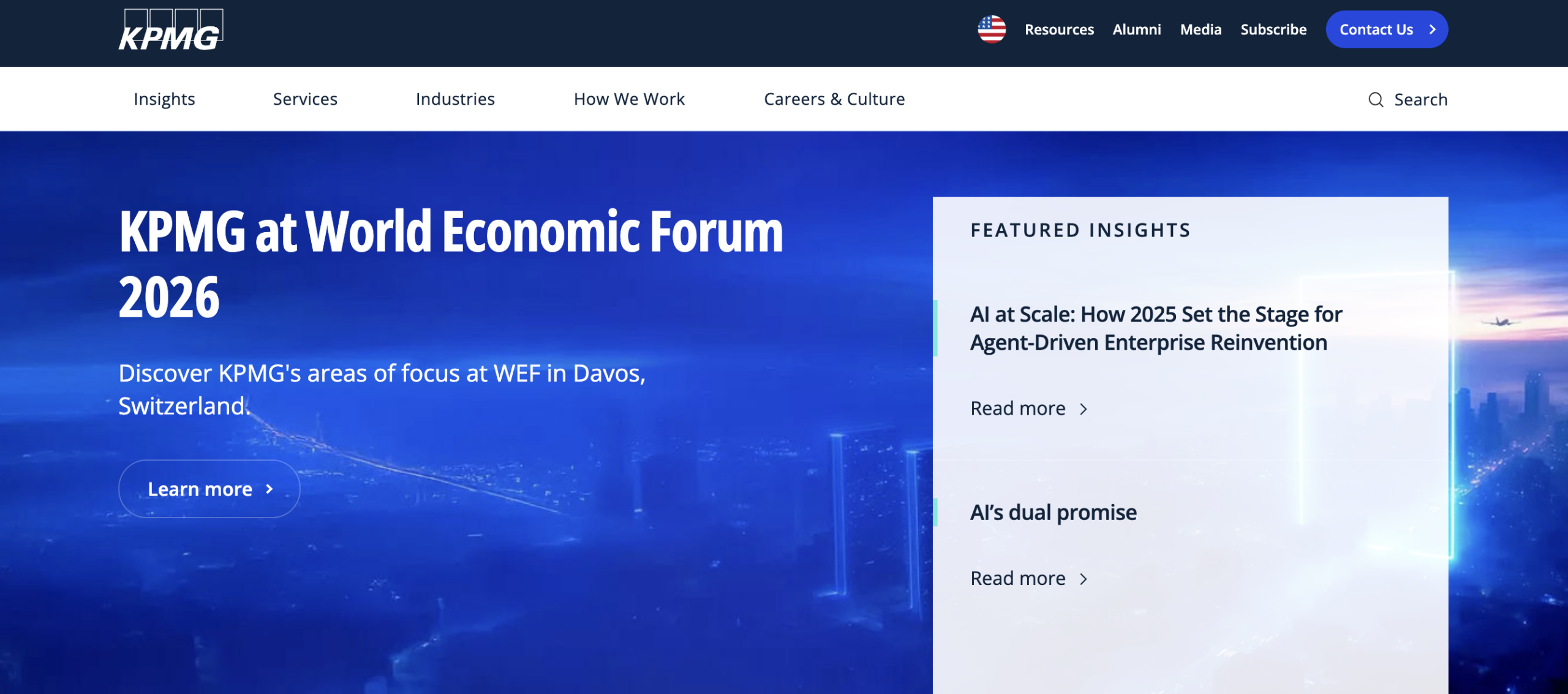This screenshot has width=1568, height=694.
Task: Open the Insights menu
Action: click(x=164, y=99)
